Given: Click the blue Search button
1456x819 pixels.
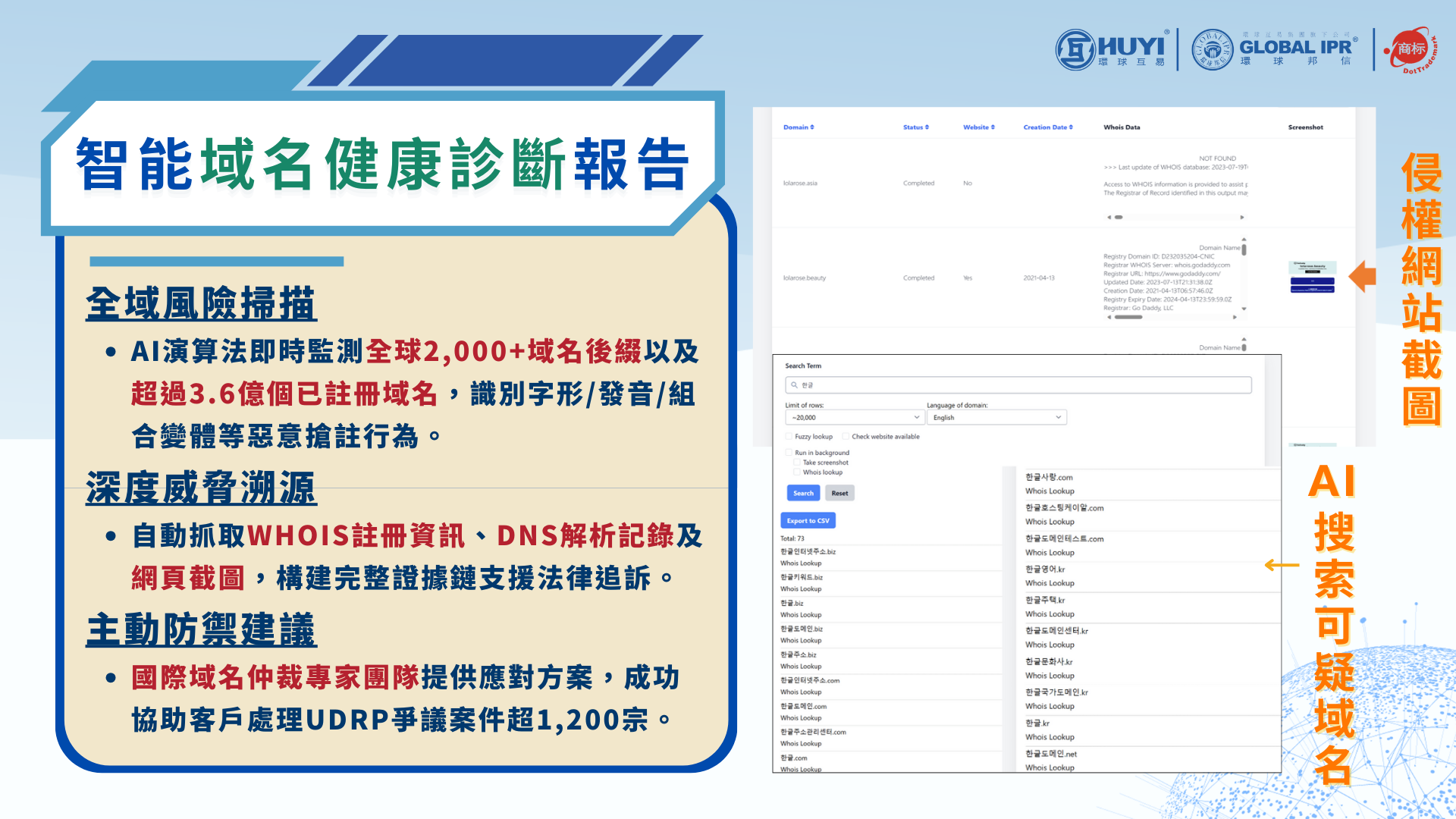Looking at the screenshot, I should [803, 494].
